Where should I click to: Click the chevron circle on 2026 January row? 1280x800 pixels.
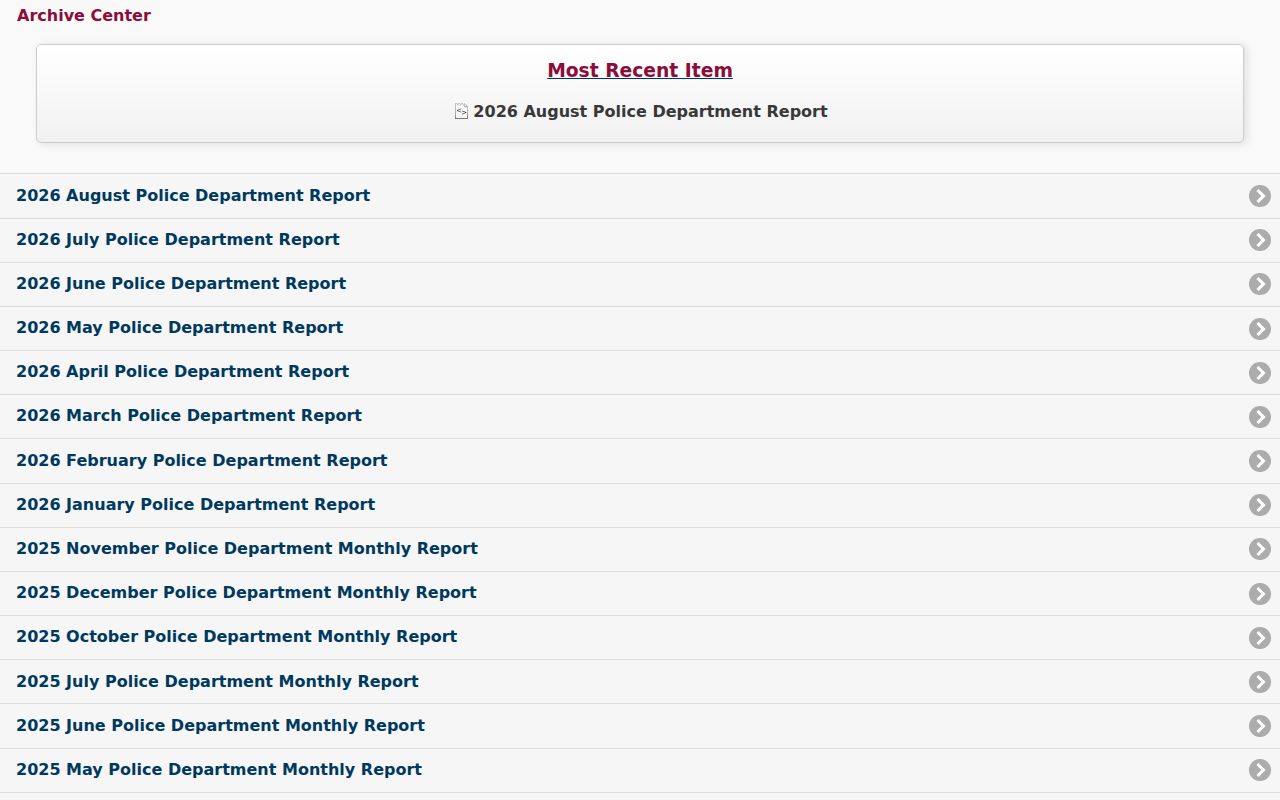point(1260,505)
